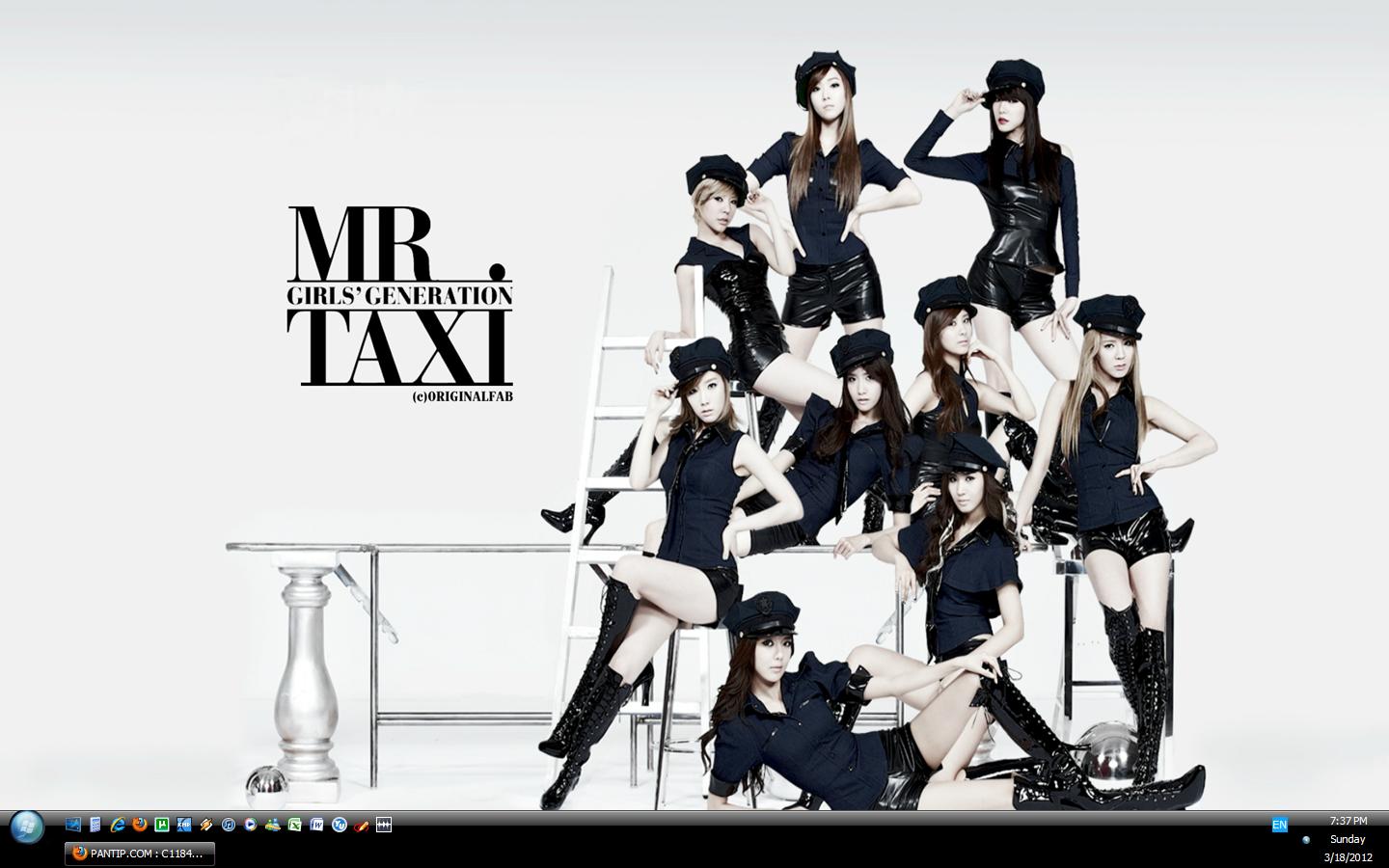Viewport: 1389px width, 868px height.
Task: Open the EN language bar indicator
Action: [x=1280, y=825]
